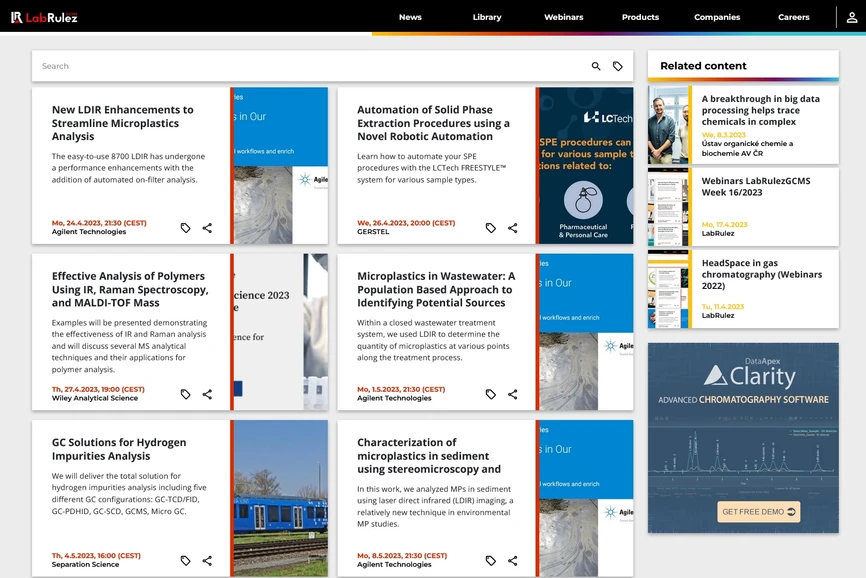
Task: Click 'Agilent Technologies' under New LDIR Enhancements
Action: [89, 232]
